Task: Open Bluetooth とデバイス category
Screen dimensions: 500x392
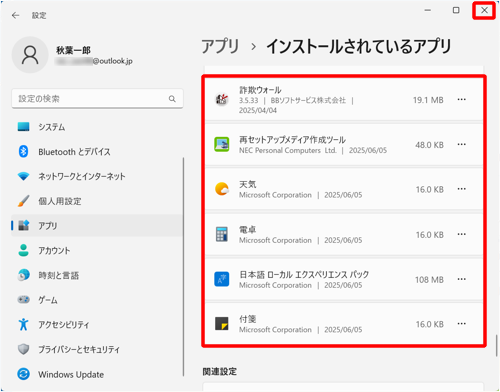Action: pyautogui.click(x=97, y=152)
